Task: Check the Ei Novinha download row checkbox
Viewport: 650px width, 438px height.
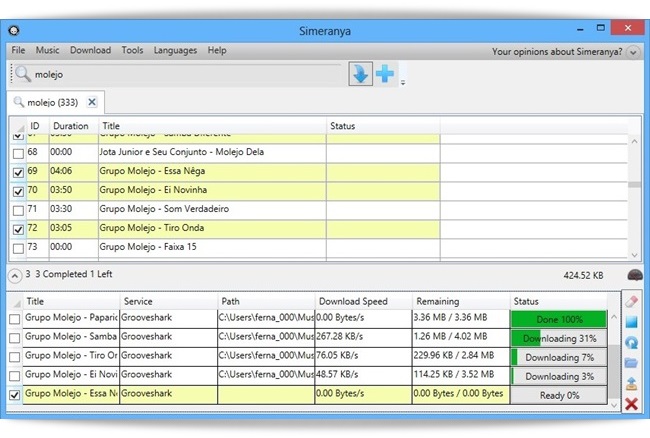Action: 15,376
